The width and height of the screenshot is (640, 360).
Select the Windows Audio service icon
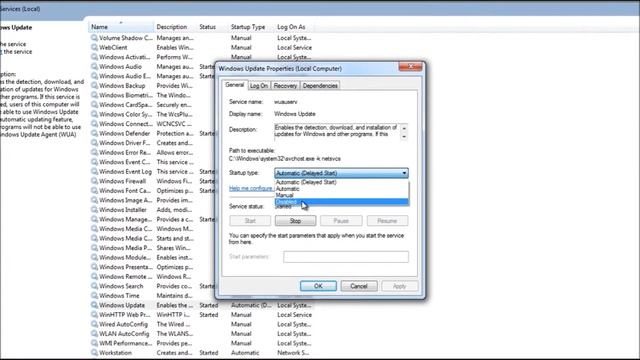(x=94, y=67)
